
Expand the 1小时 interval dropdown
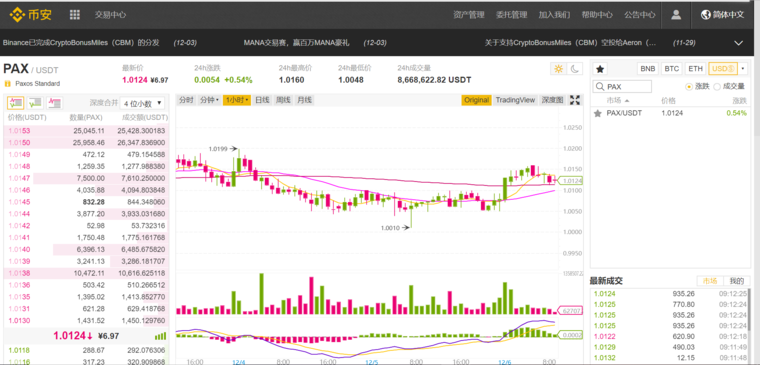tap(237, 100)
